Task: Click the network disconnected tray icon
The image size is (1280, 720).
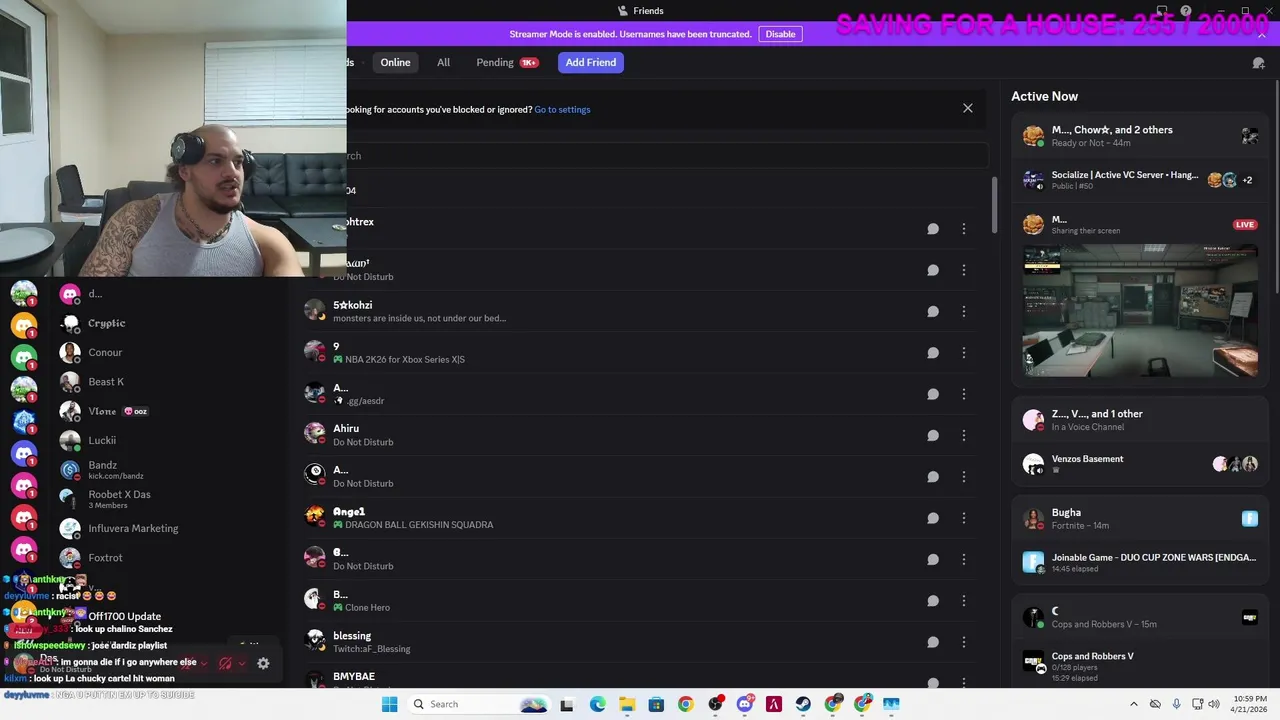Action: (x=1155, y=704)
